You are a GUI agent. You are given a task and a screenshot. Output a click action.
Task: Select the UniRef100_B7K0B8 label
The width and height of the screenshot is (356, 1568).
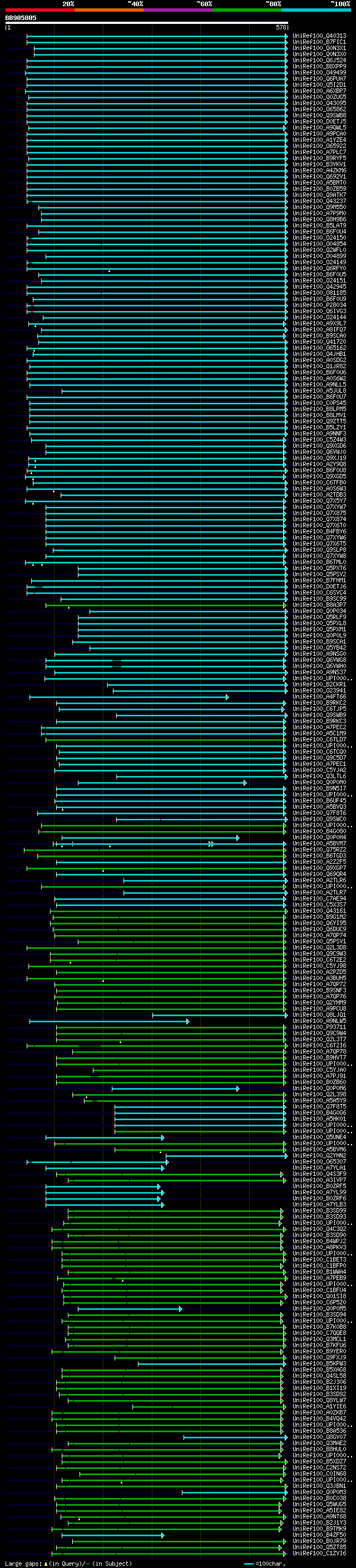pyautogui.click(x=319, y=1327)
